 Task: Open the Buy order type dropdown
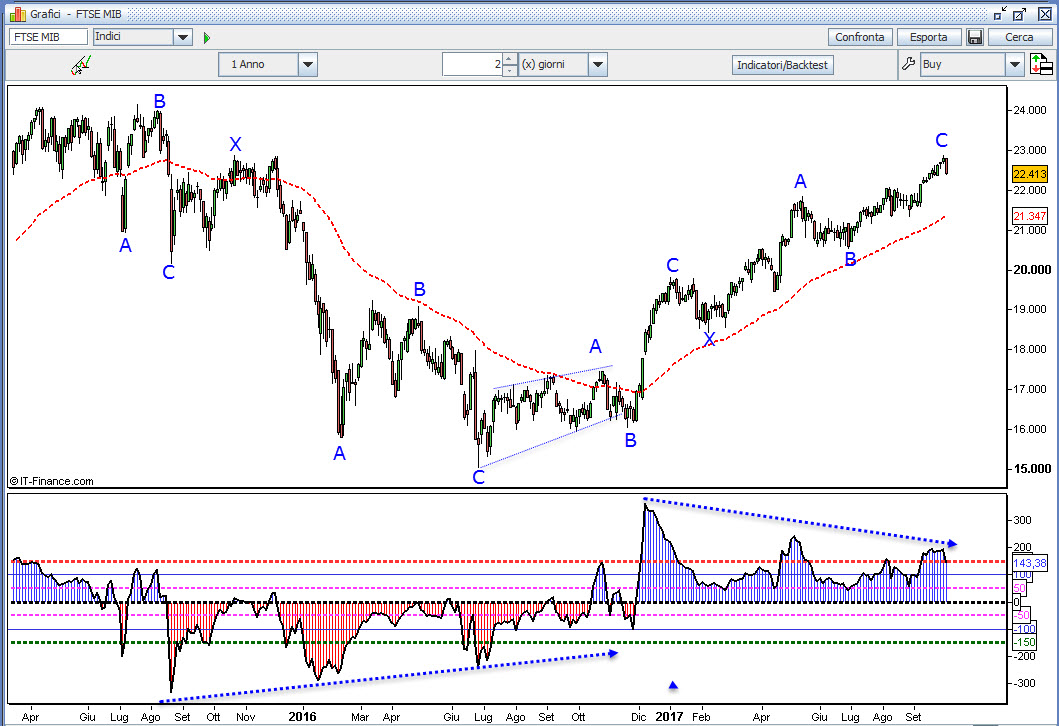click(1015, 65)
